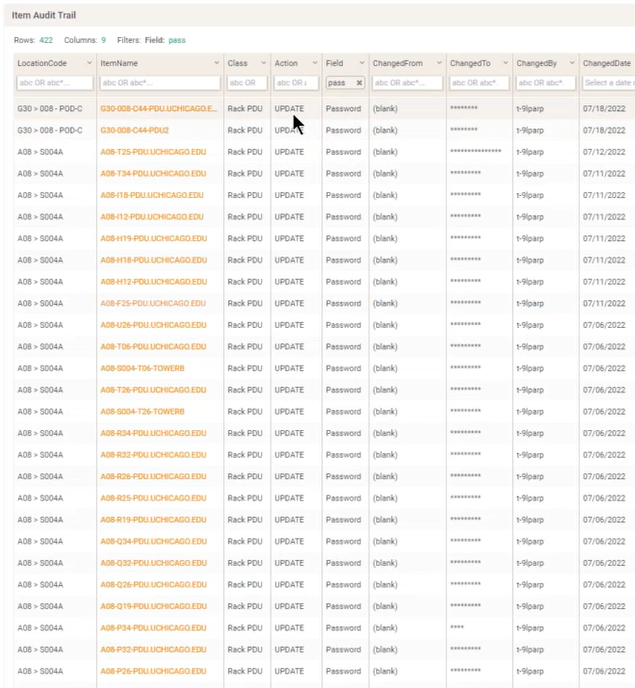Focus the ChangedFrom filter input box
Screen dimensions: 635x688
(x=407, y=82)
